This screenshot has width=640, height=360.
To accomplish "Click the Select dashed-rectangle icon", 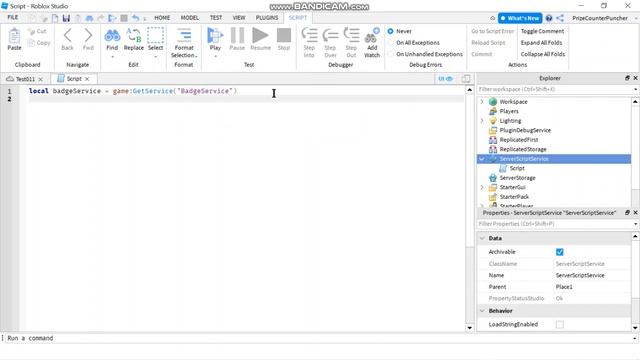I will click(156, 36).
